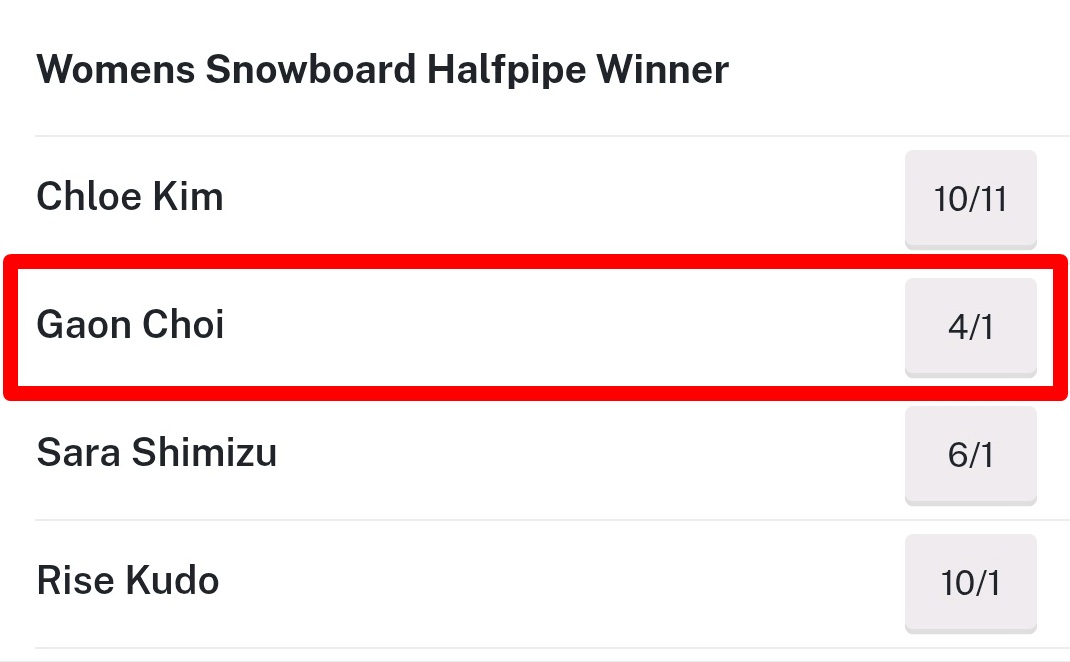Back the favourite priced at 10/11
Image resolution: width=1070 pixels, height=662 pixels.
tap(970, 198)
